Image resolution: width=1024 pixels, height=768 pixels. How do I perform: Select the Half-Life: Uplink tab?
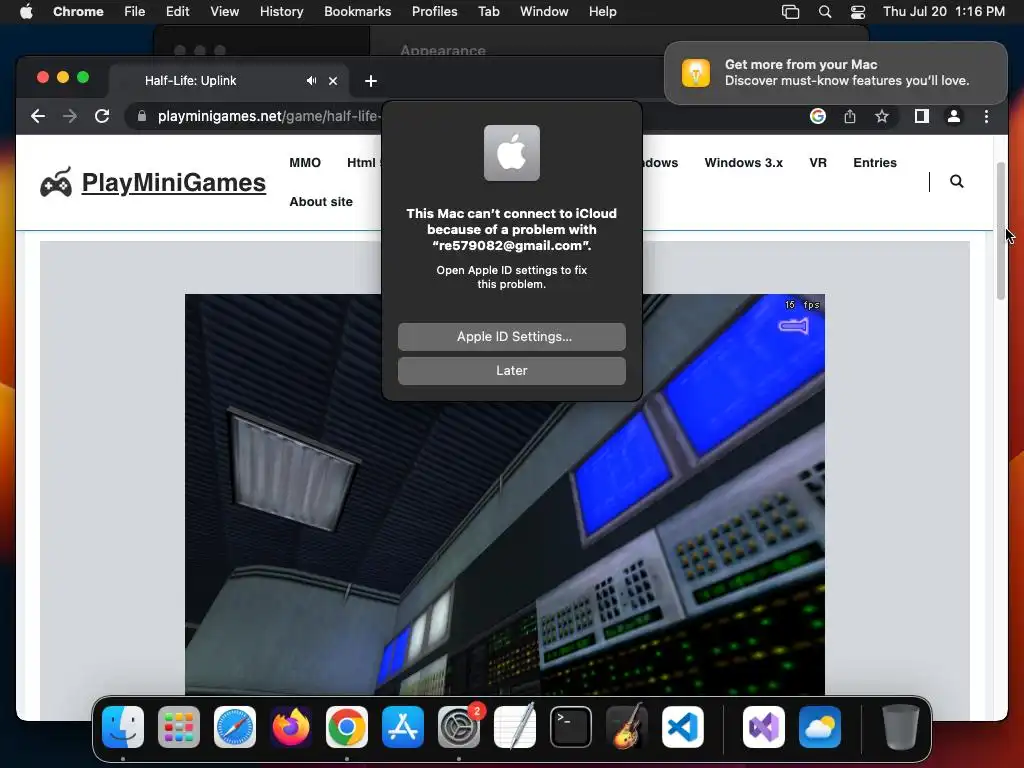[x=229, y=81]
